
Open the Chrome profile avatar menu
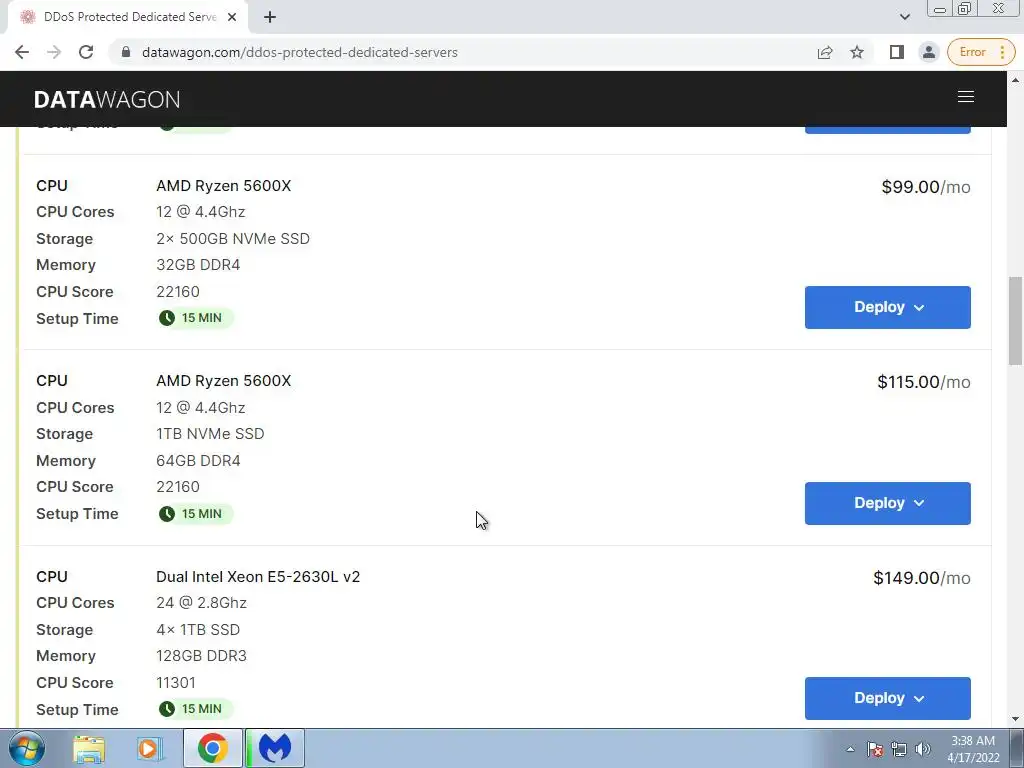[x=929, y=52]
